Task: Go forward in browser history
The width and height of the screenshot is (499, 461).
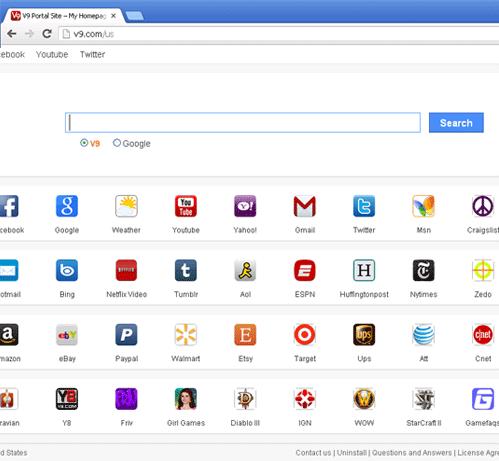Action: [x=29, y=34]
